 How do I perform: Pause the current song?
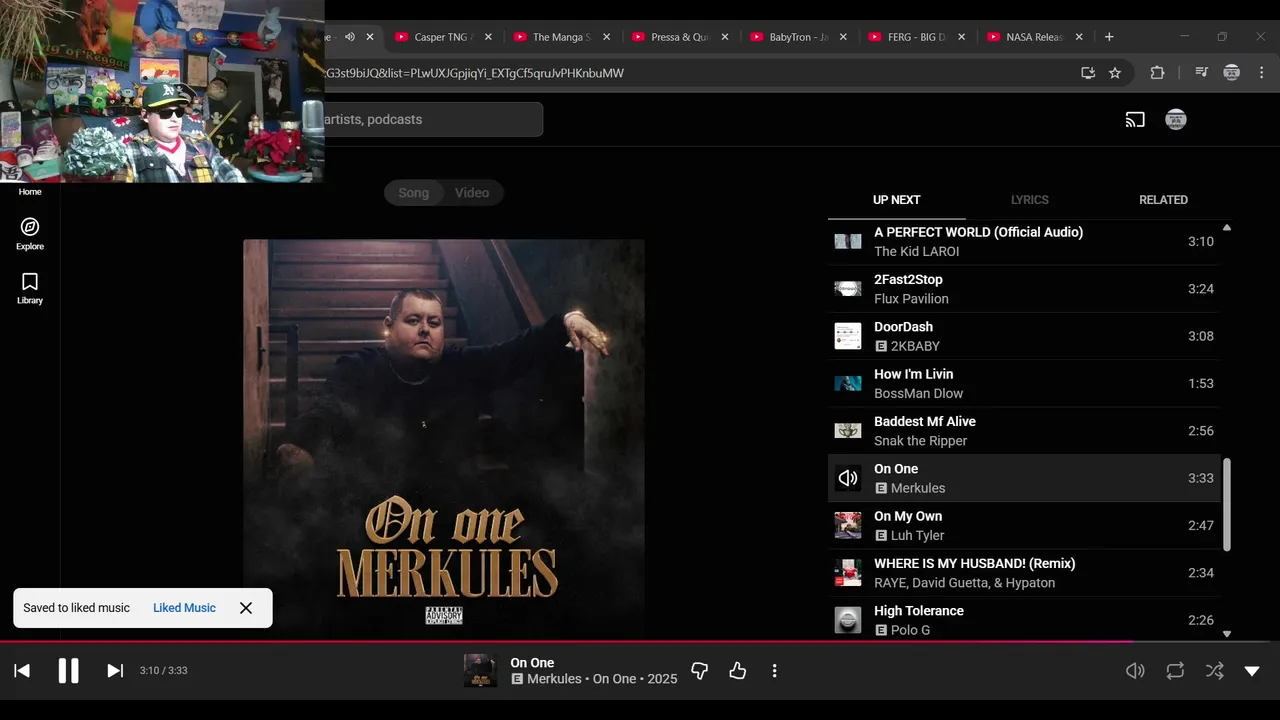point(68,671)
